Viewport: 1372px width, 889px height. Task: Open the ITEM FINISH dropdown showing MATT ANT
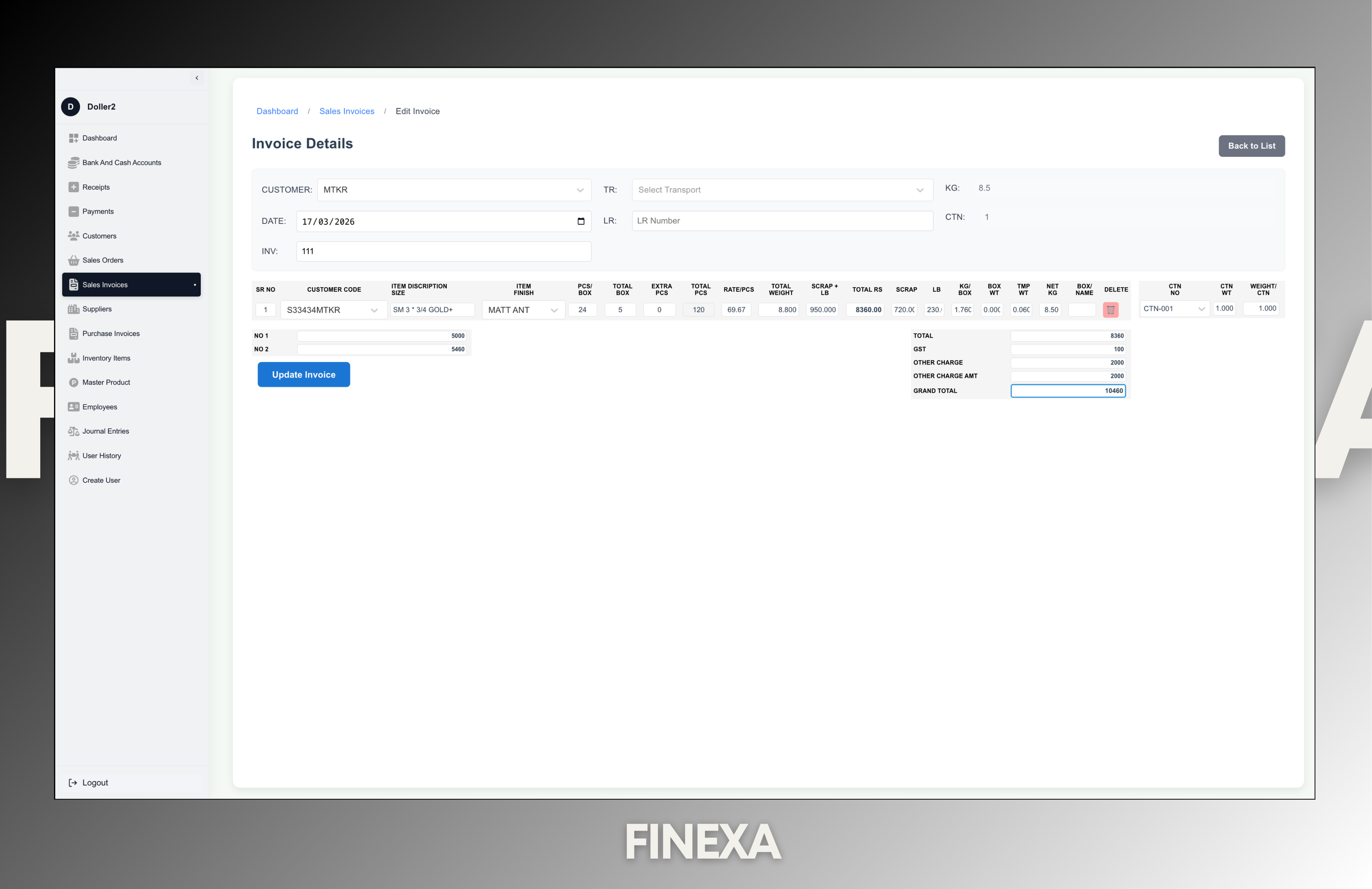554,310
